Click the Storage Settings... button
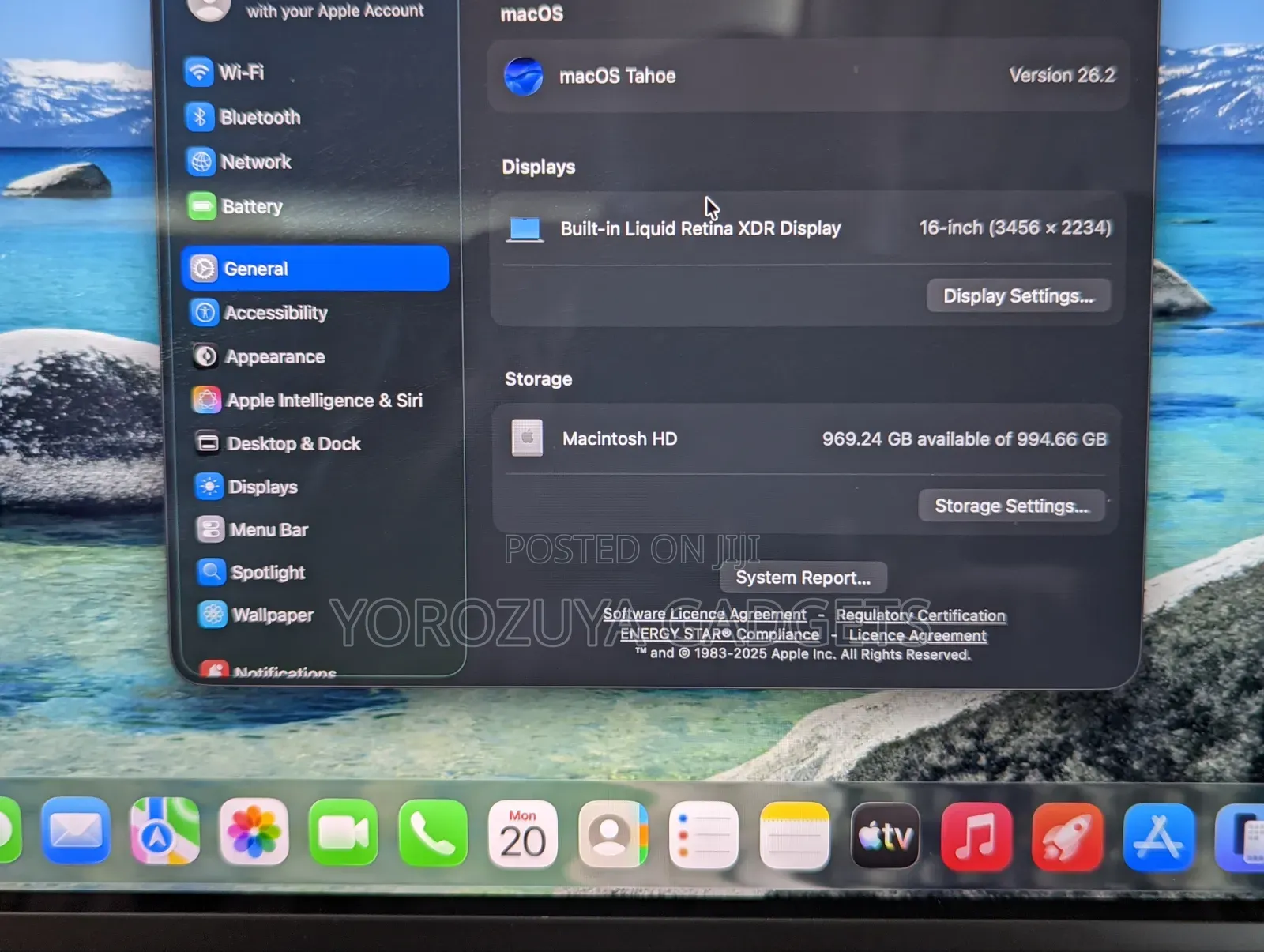 coord(1011,506)
